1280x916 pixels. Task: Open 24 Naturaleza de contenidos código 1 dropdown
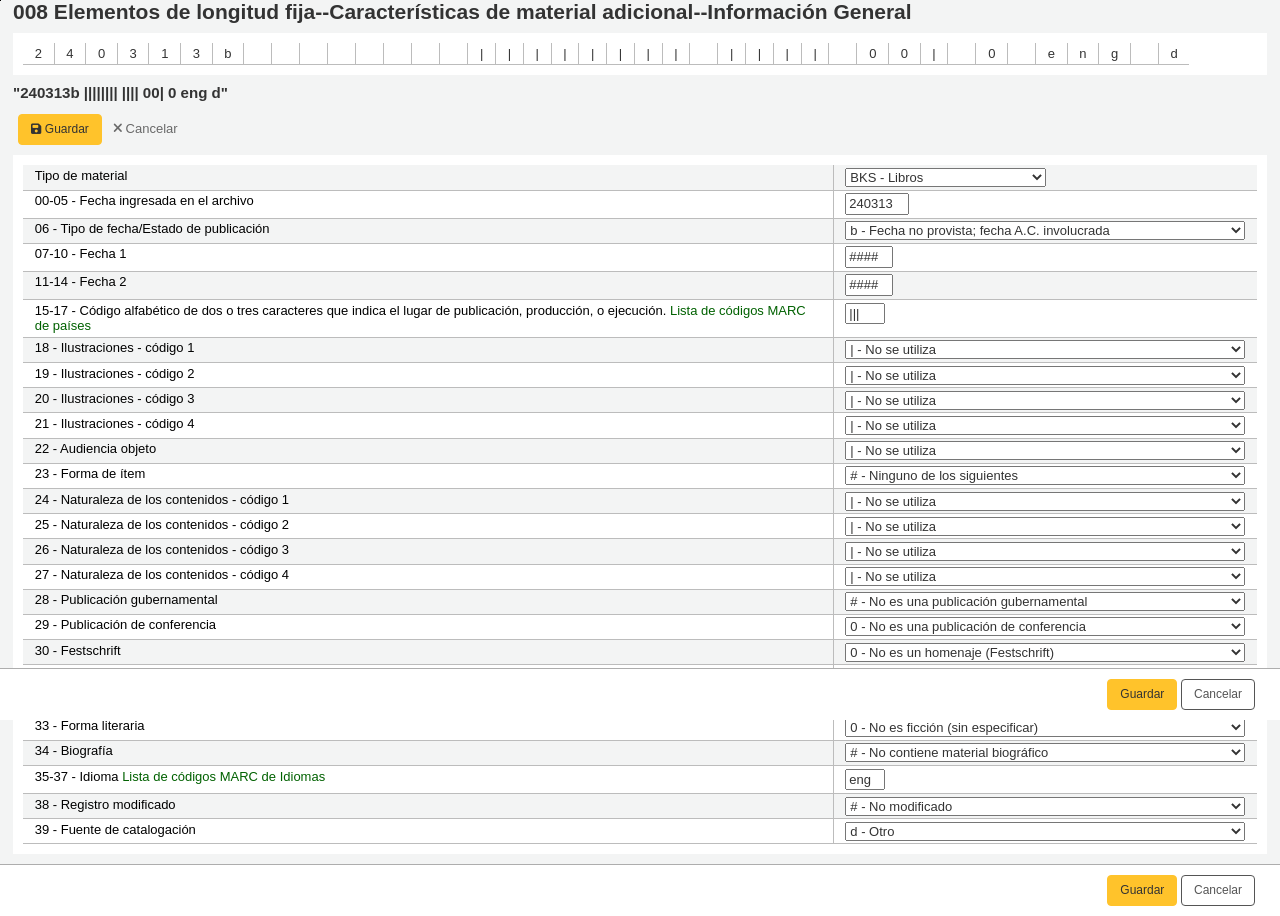1045,502
